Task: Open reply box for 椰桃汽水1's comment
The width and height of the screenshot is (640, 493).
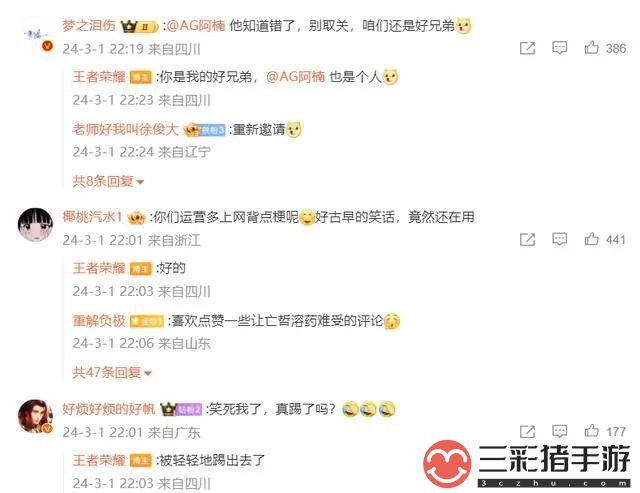Action: pos(559,239)
